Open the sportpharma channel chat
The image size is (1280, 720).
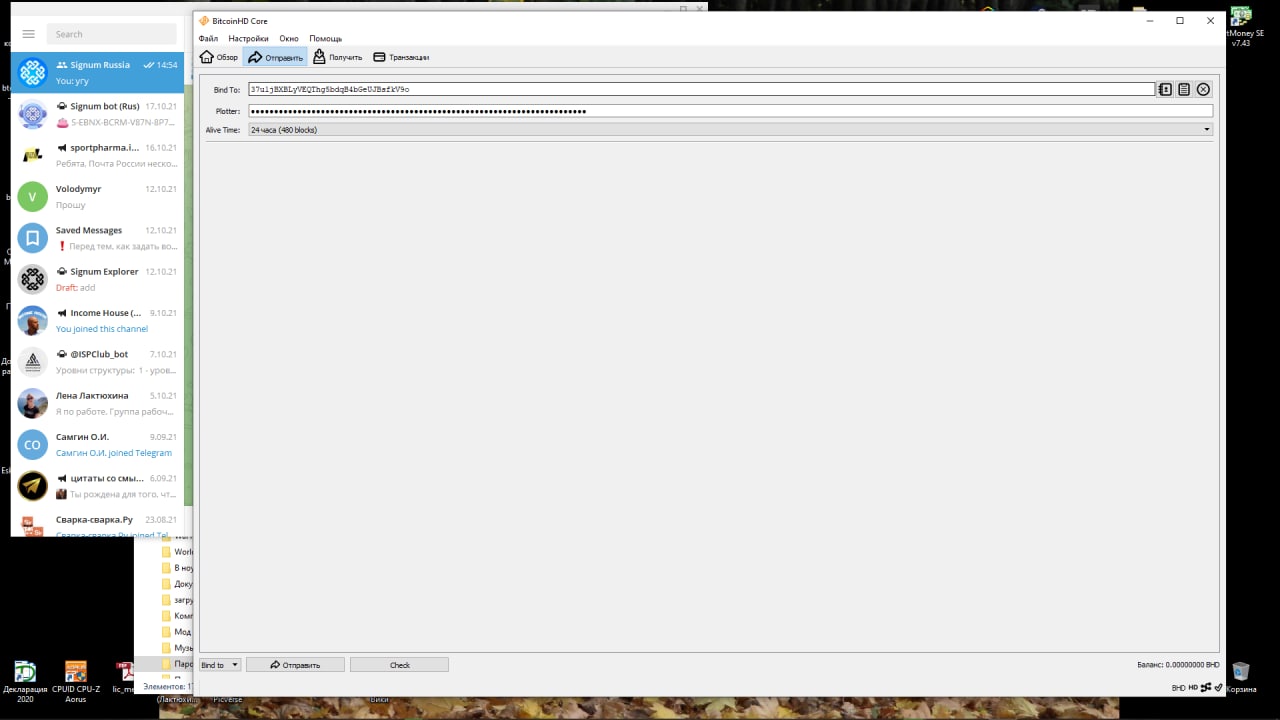97,155
